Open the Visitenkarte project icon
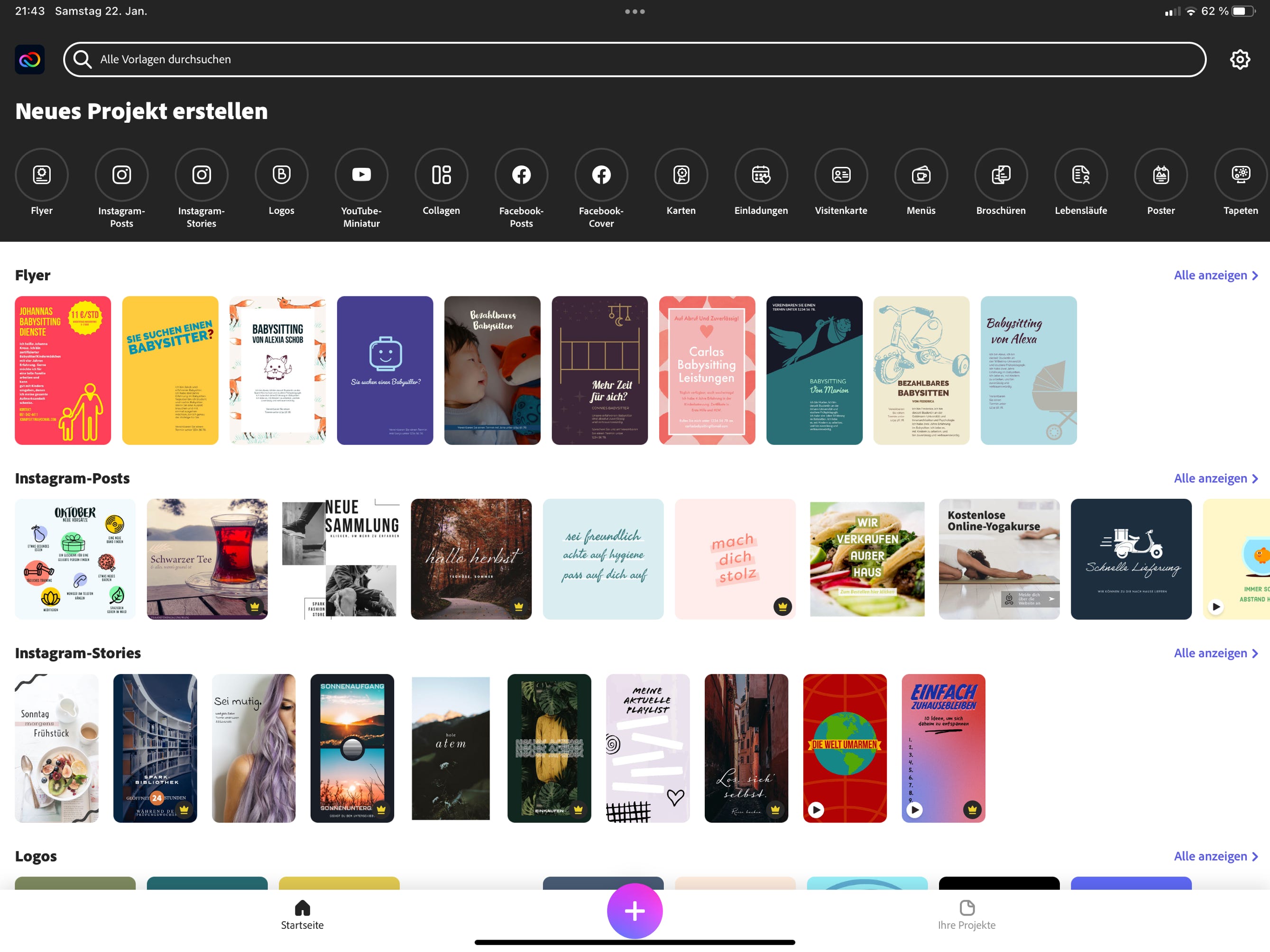Viewport: 1270px width, 952px height. pyautogui.click(x=840, y=174)
